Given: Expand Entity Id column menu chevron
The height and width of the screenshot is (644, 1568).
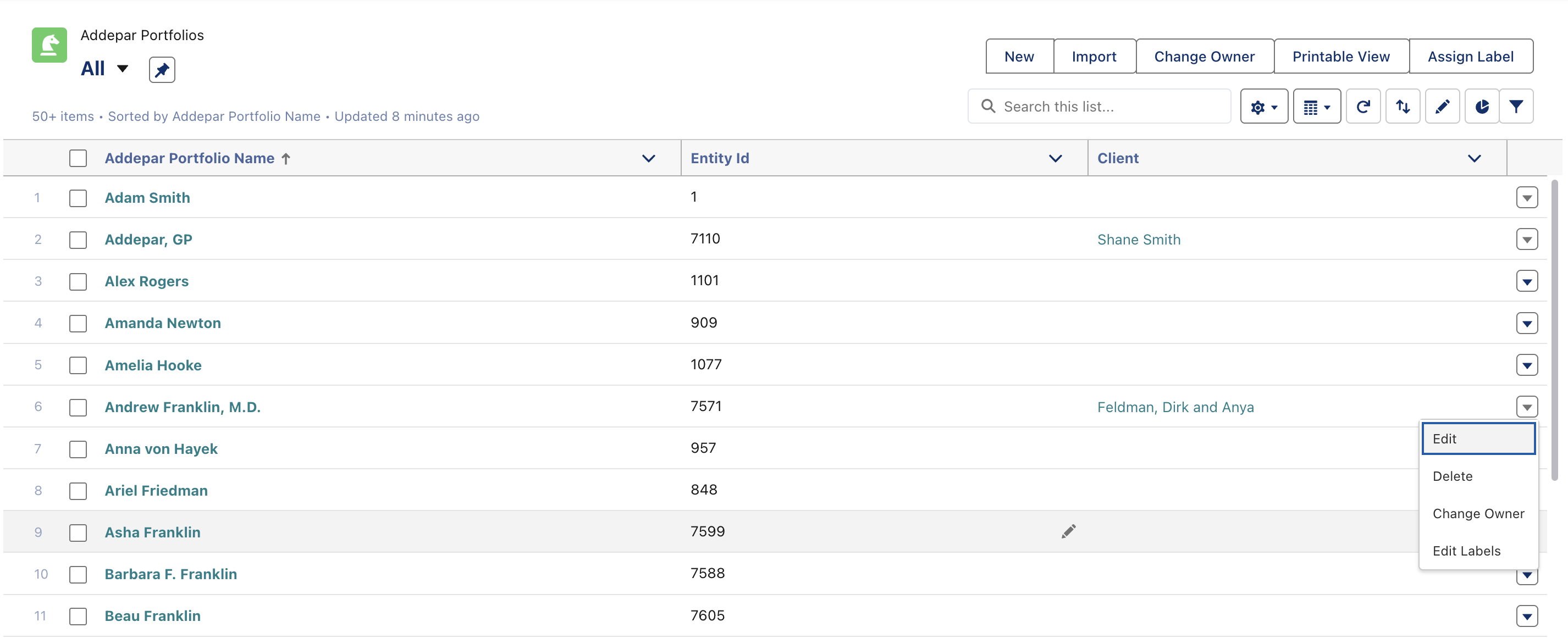Looking at the screenshot, I should point(1056,159).
